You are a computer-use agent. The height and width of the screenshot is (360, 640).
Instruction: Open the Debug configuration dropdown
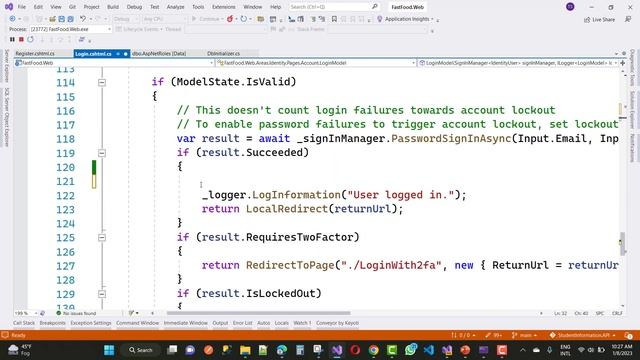[x=125, y=19]
